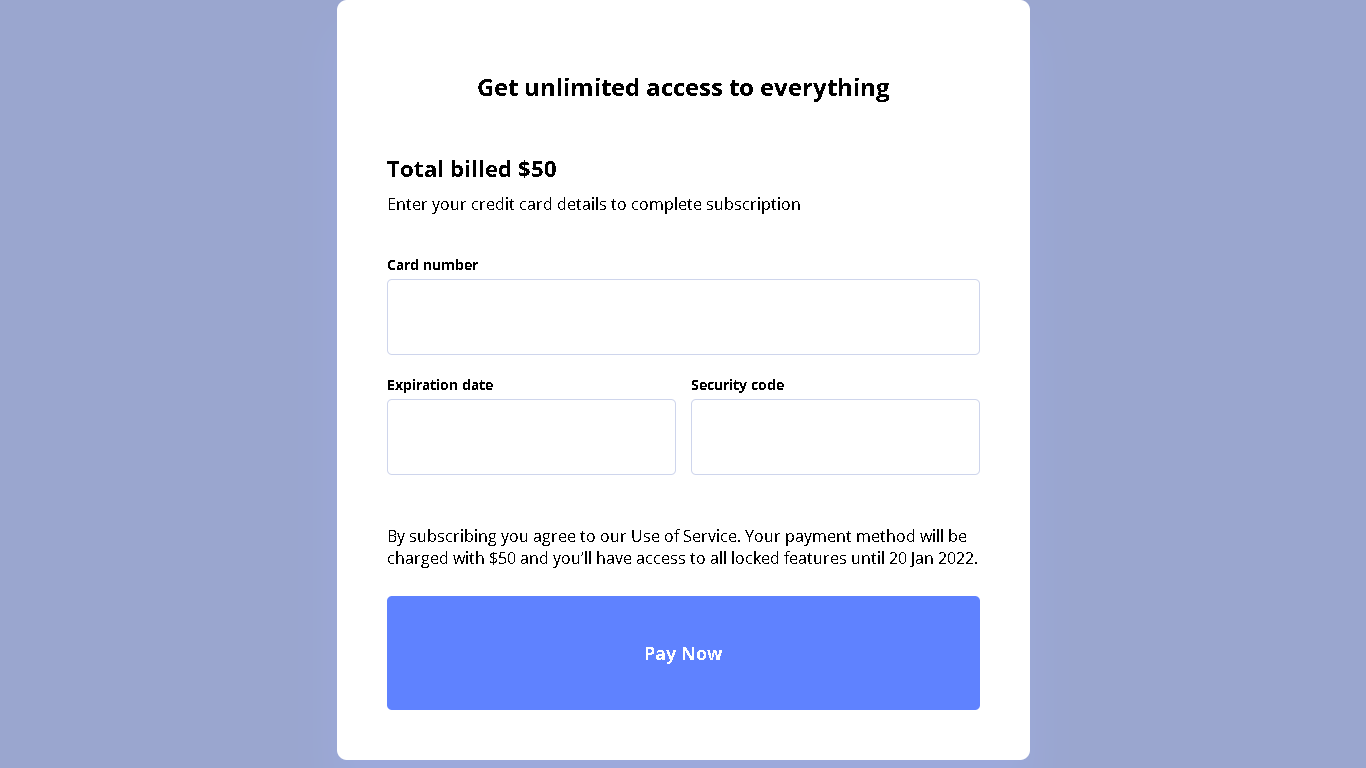Focus the Card number input field
The height and width of the screenshot is (768, 1366).
(683, 317)
